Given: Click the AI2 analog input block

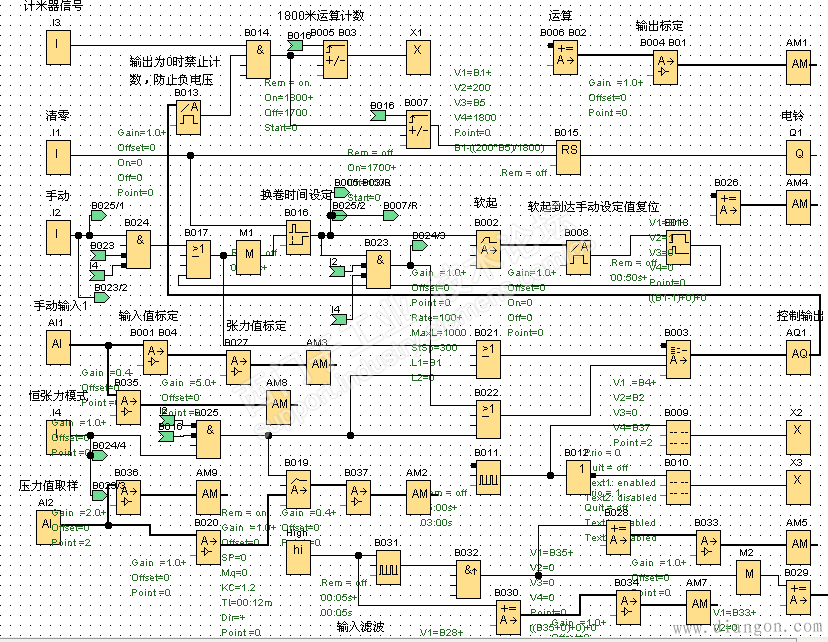Looking at the screenshot, I should (47, 525).
